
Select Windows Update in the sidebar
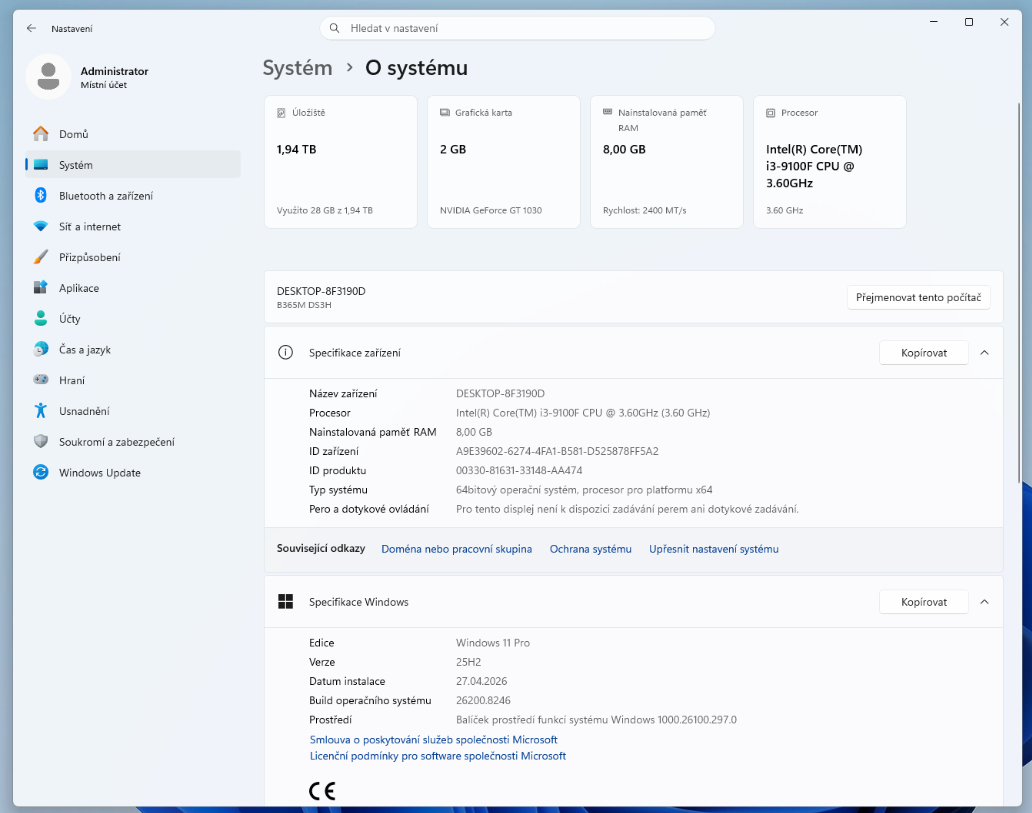[133, 472]
